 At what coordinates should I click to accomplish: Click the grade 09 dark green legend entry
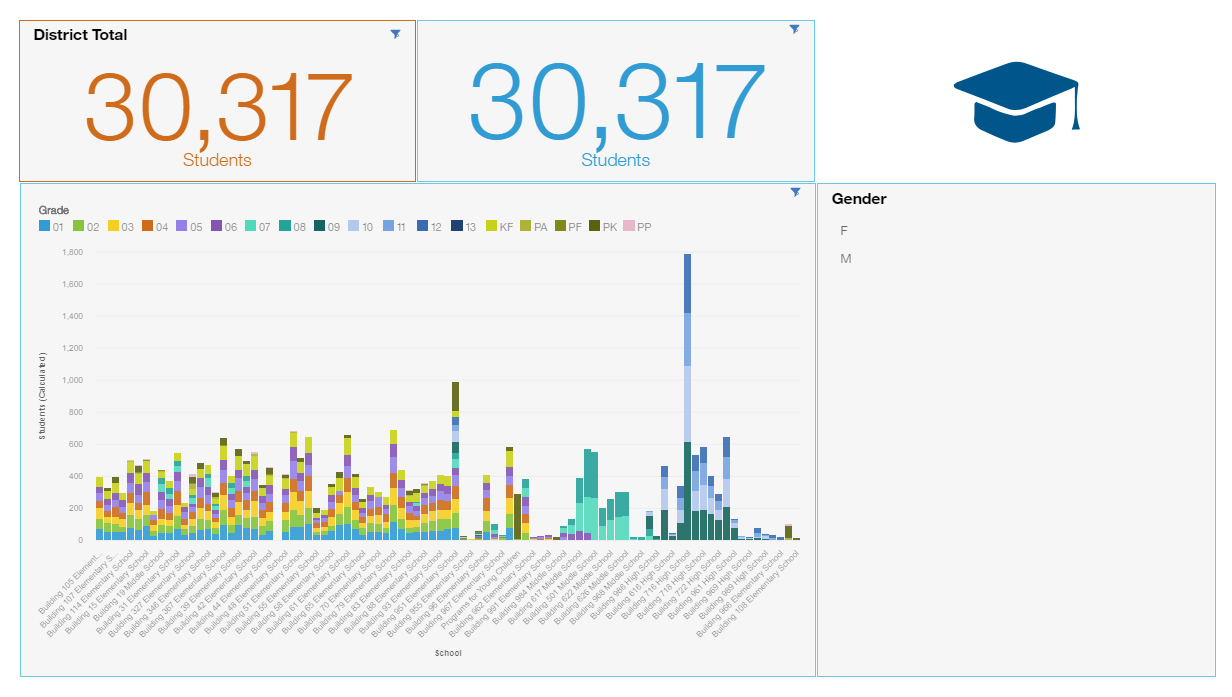[x=318, y=227]
